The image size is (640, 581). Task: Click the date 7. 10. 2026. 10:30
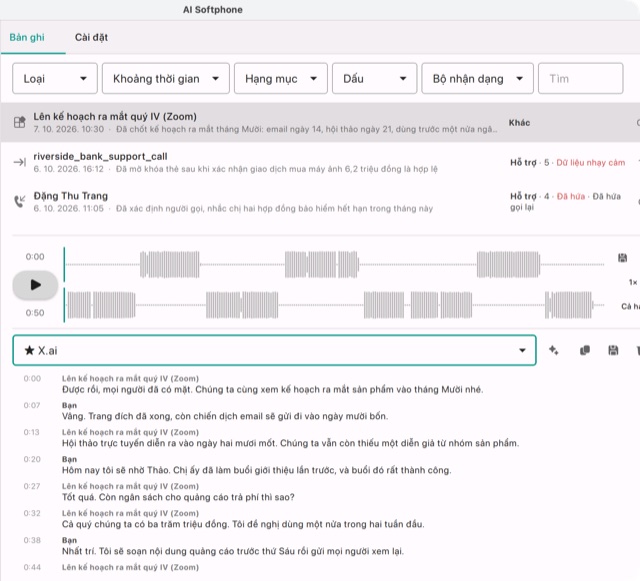point(69,129)
